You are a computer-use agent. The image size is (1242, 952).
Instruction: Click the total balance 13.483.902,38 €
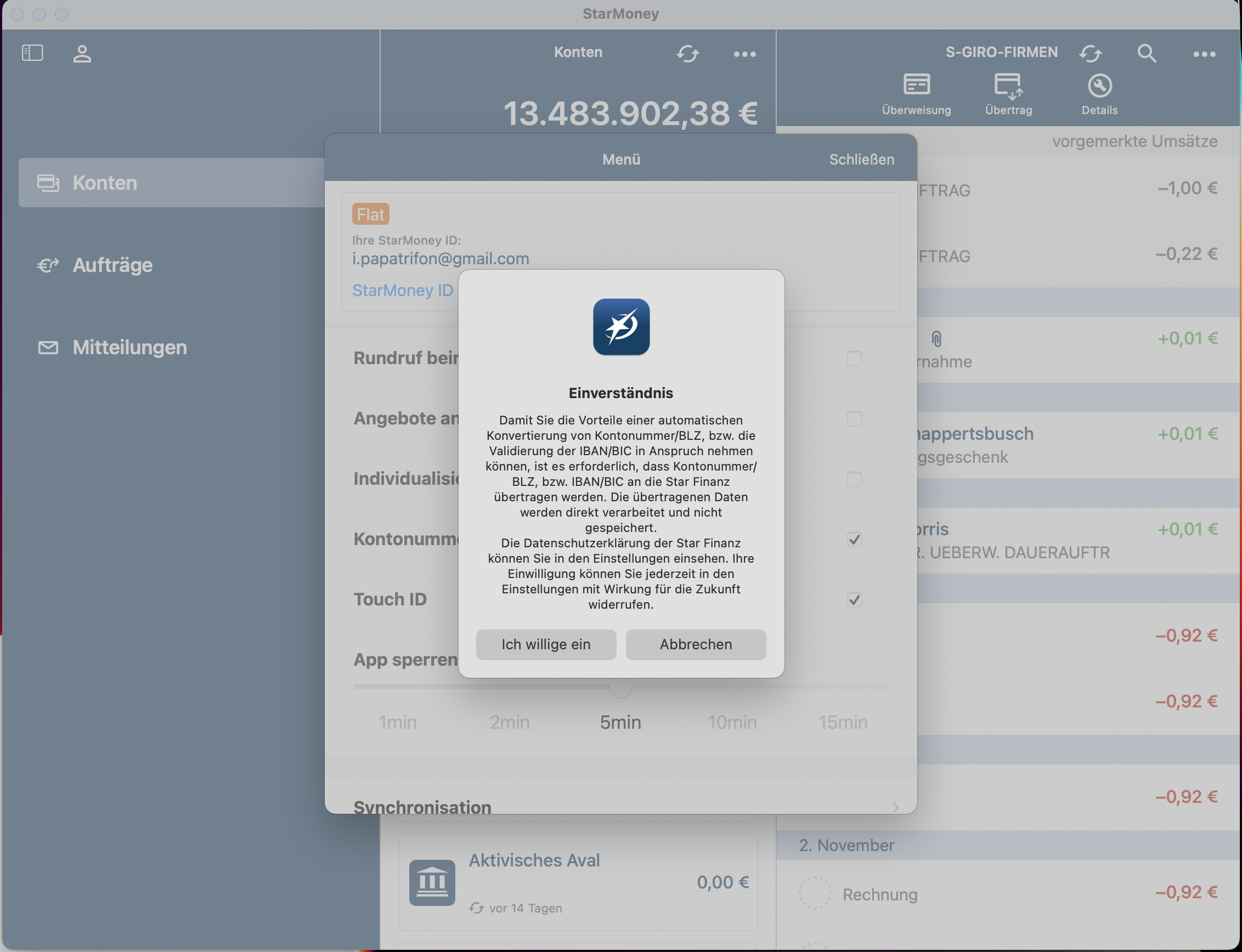(630, 114)
